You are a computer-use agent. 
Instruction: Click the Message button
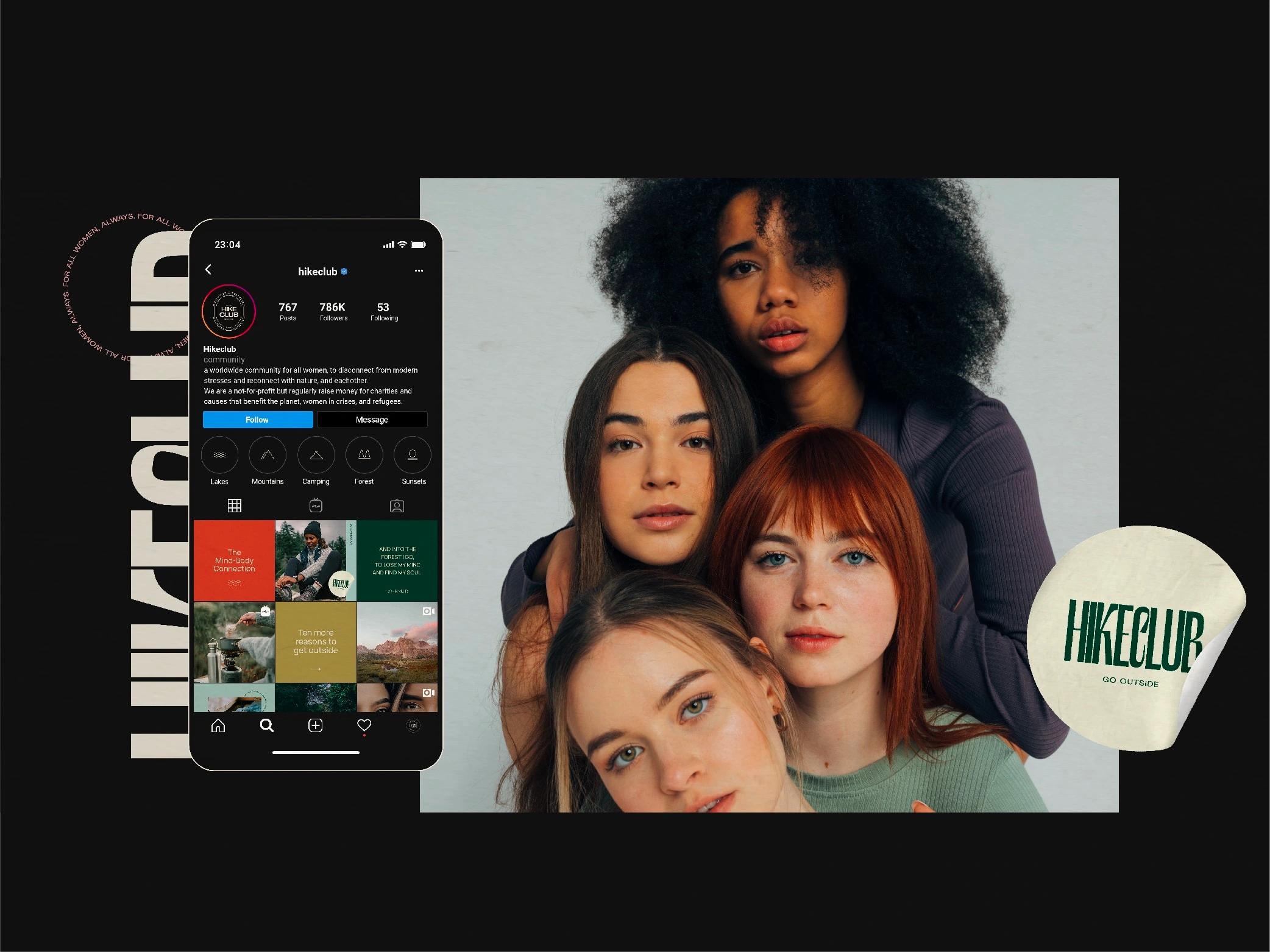click(372, 420)
